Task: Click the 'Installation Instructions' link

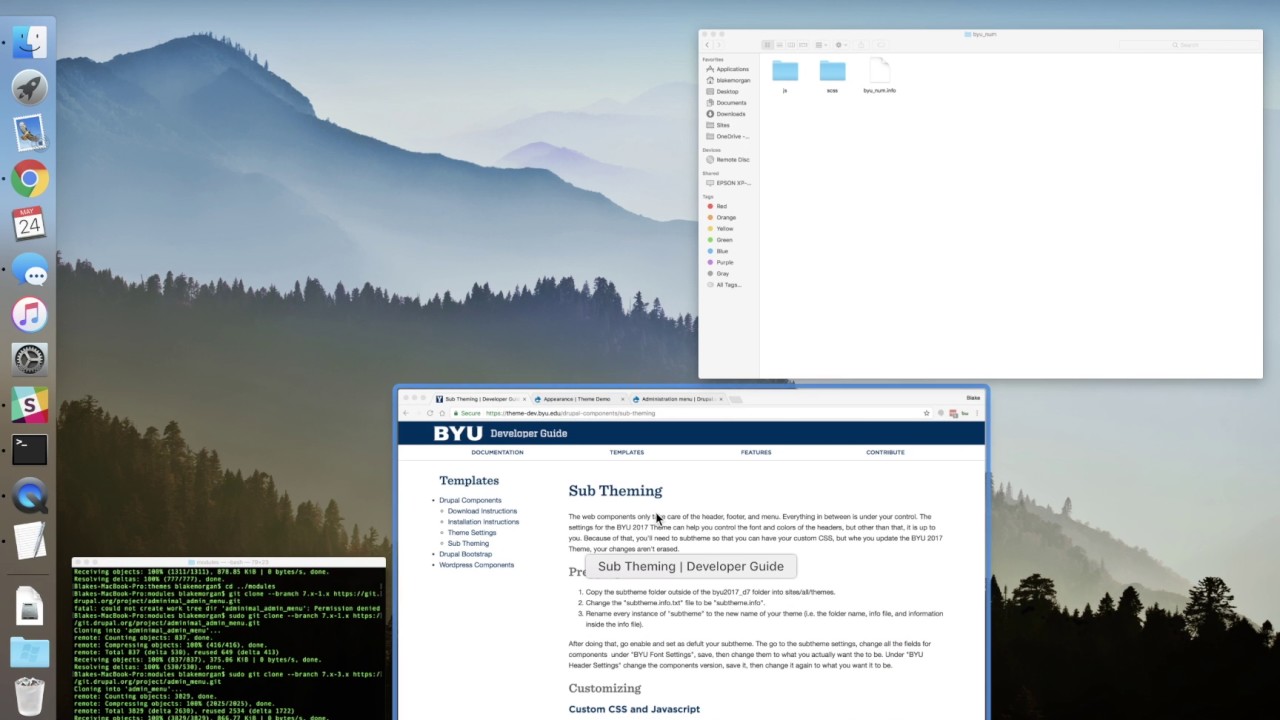Action: [483, 522]
